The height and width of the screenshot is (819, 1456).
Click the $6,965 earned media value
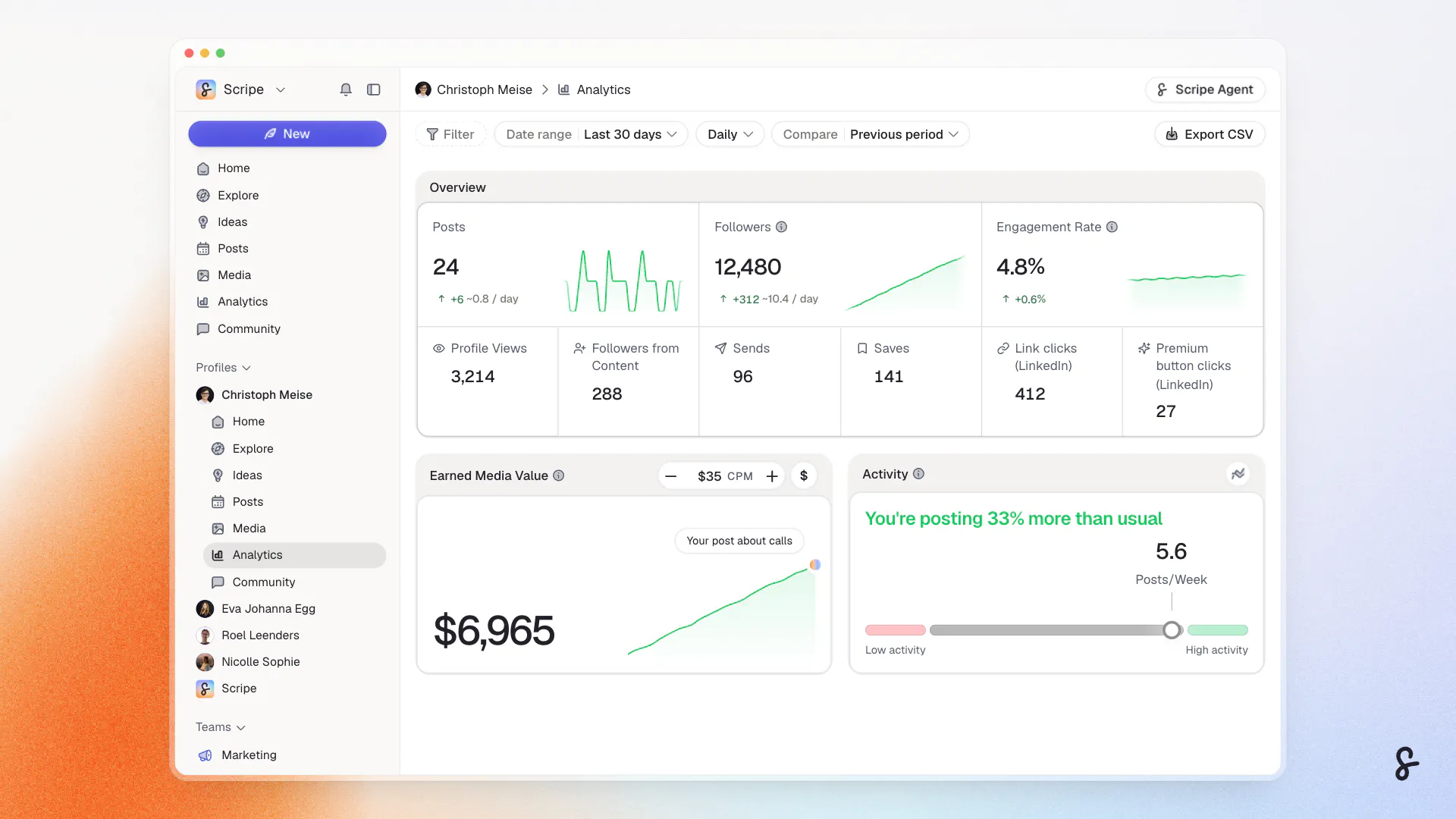(x=494, y=631)
